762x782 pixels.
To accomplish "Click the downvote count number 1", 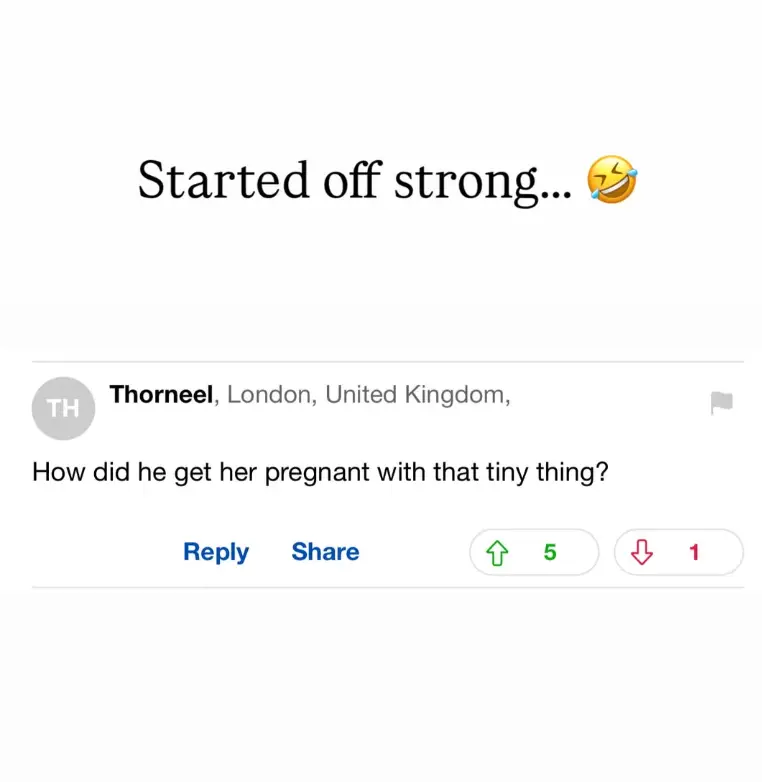I will click(x=694, y=552).
